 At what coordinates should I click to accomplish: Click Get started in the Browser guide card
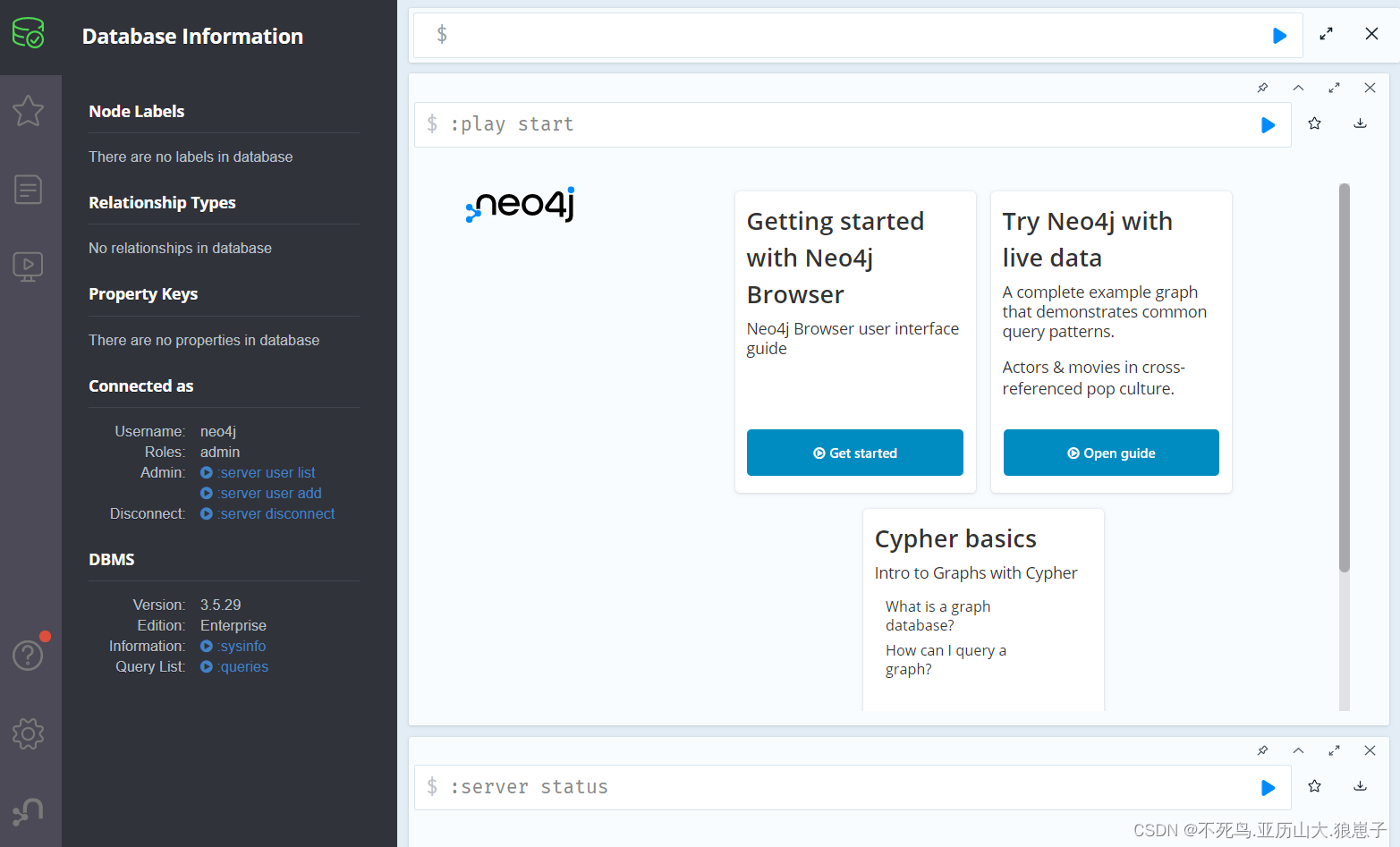[x=854, y=453]
